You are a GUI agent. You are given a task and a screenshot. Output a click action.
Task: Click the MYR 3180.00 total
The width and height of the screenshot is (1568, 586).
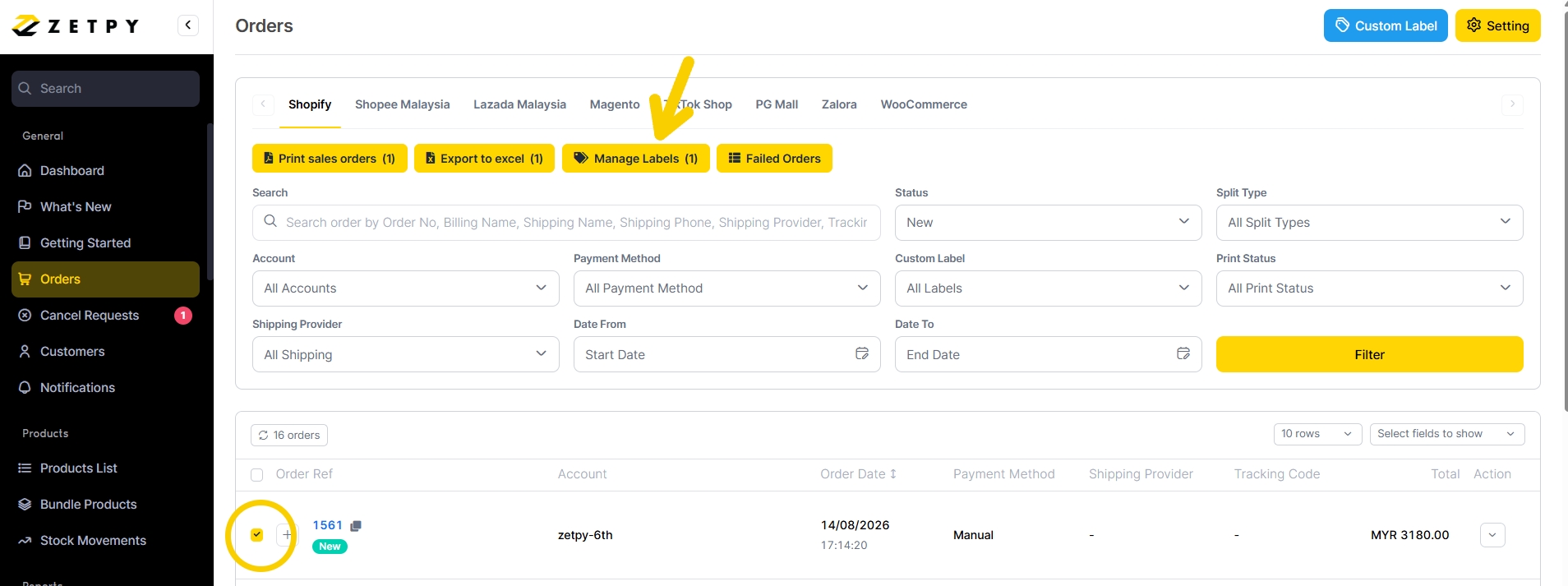pos(1409,535)
